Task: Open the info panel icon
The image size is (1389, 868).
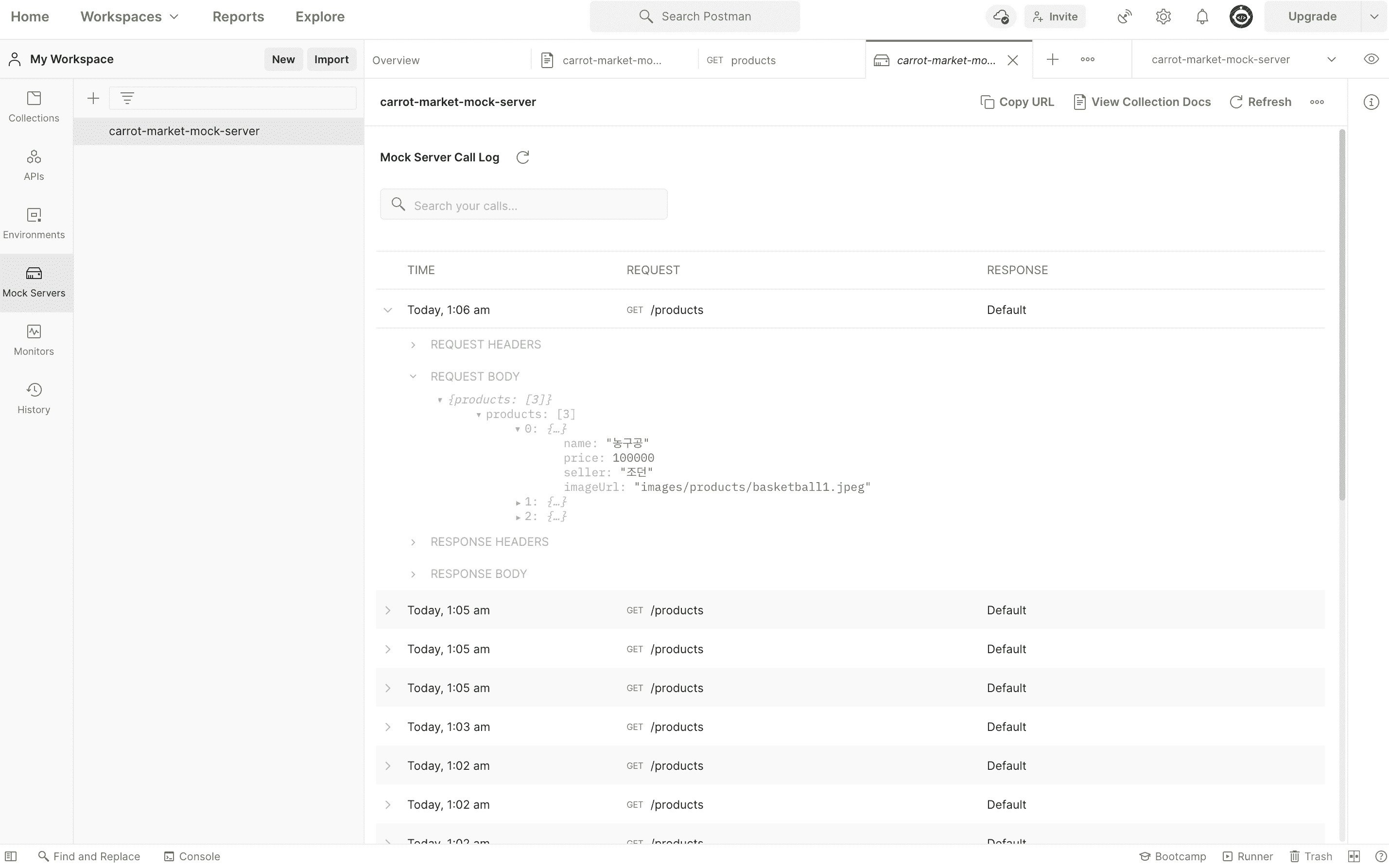Action: [1371, 102]
